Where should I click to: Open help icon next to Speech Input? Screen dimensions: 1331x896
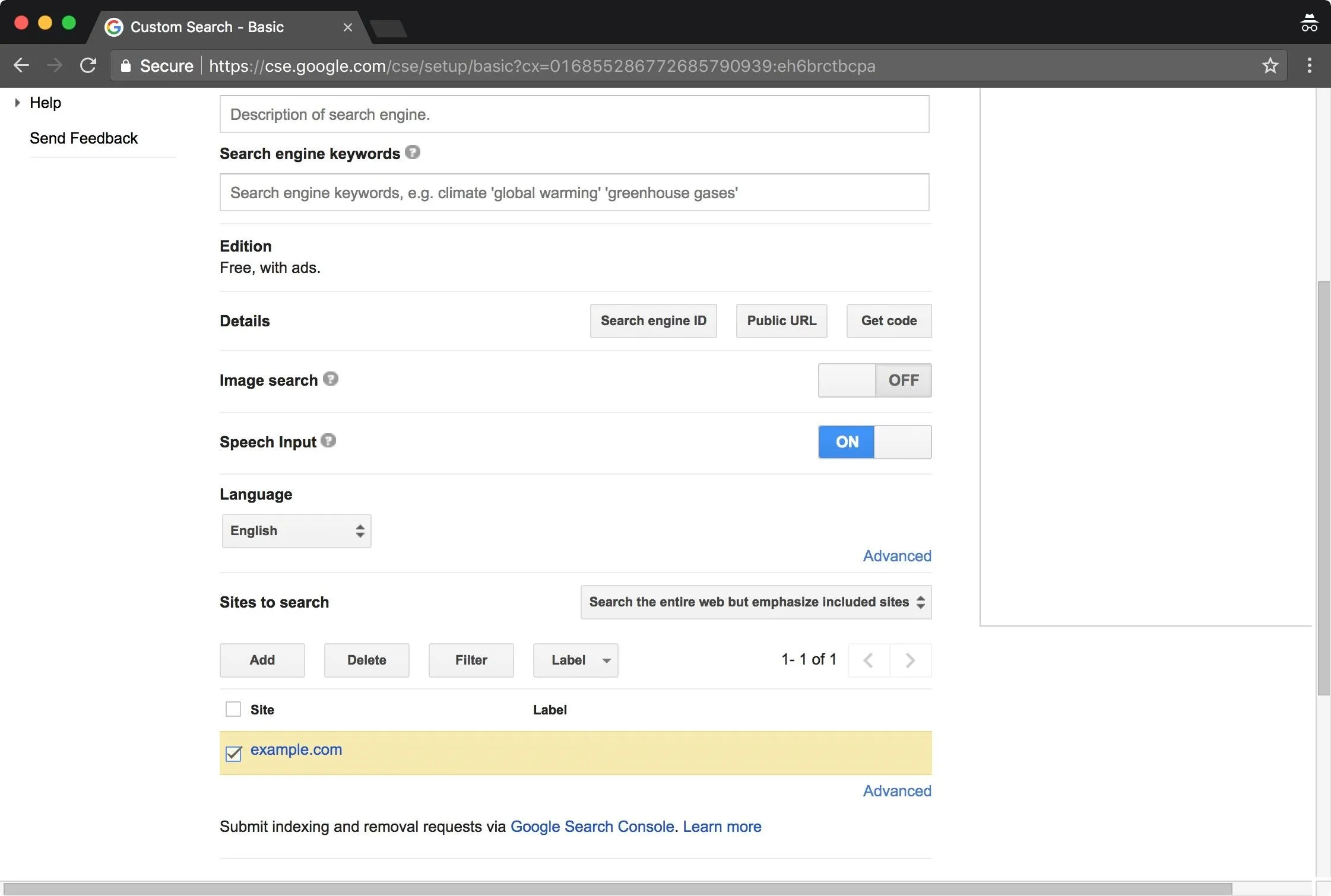pyautogui.click(x=328, y=441)
